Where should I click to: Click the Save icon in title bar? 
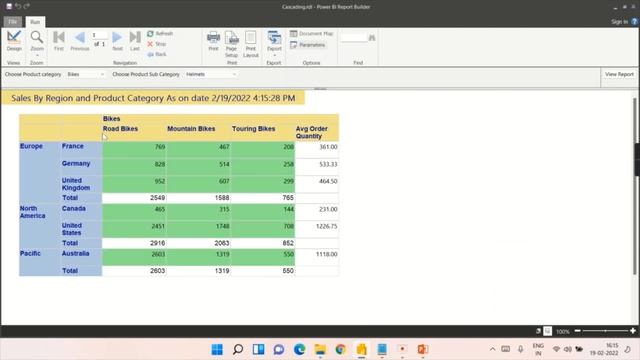pos(9,6)
